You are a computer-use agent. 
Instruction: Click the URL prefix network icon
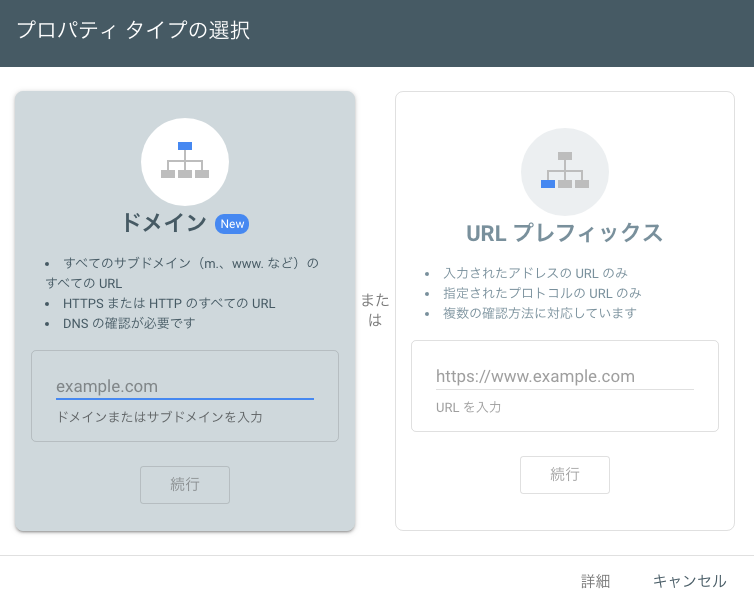coord(565,172)
